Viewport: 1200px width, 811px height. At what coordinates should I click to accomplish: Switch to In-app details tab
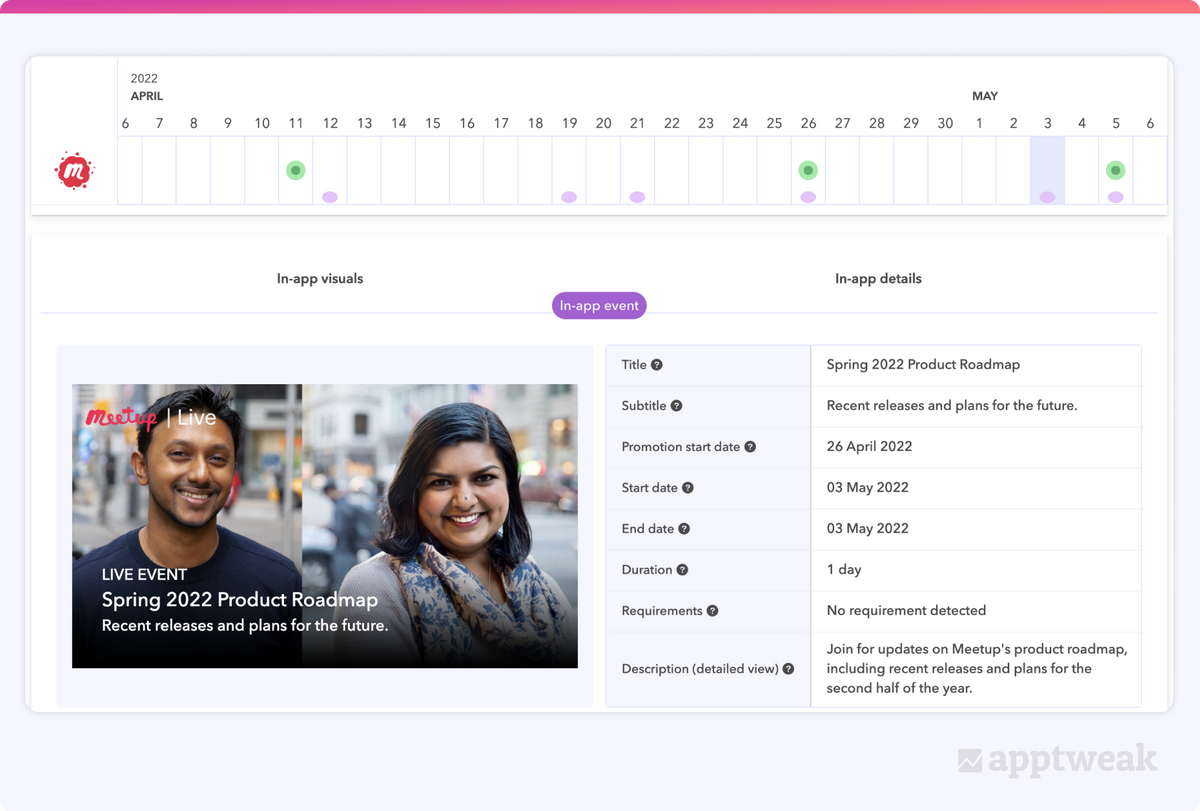coord(878,279)
